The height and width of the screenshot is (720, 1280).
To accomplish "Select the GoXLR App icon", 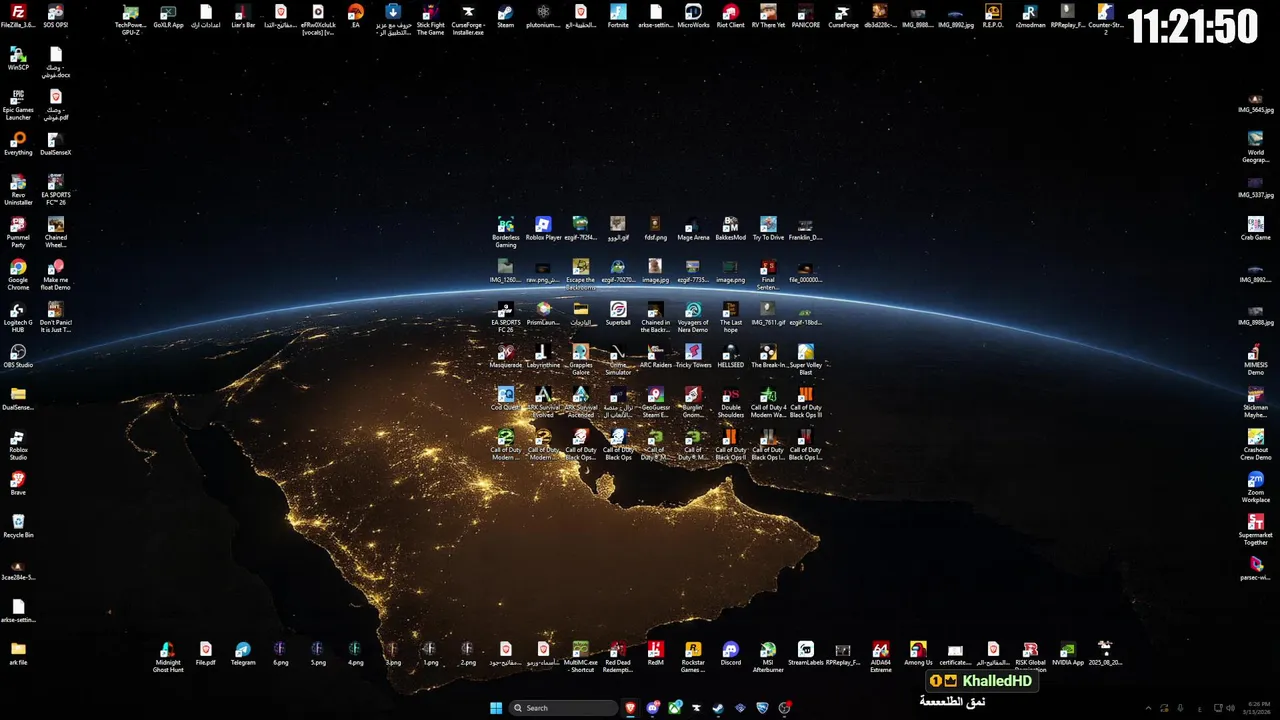I will click(x=168, y=17).
